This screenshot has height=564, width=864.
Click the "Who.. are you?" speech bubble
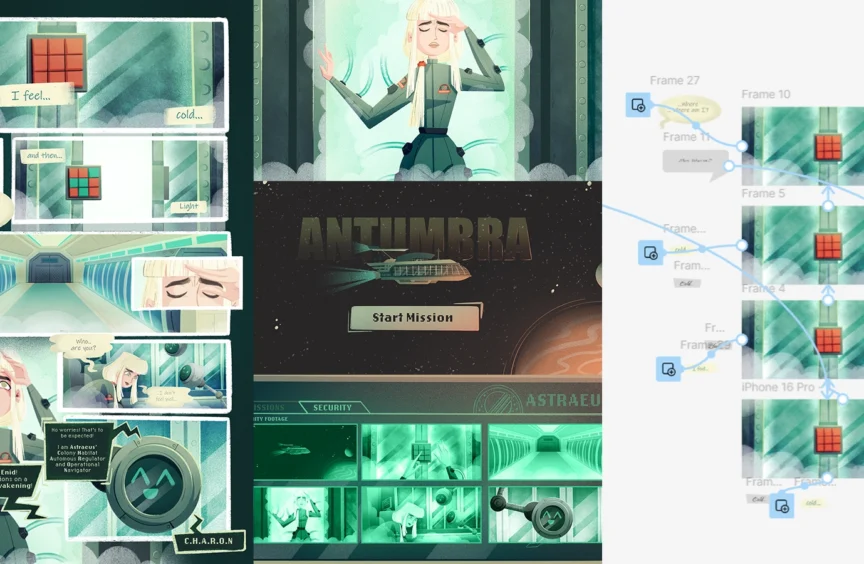[83, 345]
